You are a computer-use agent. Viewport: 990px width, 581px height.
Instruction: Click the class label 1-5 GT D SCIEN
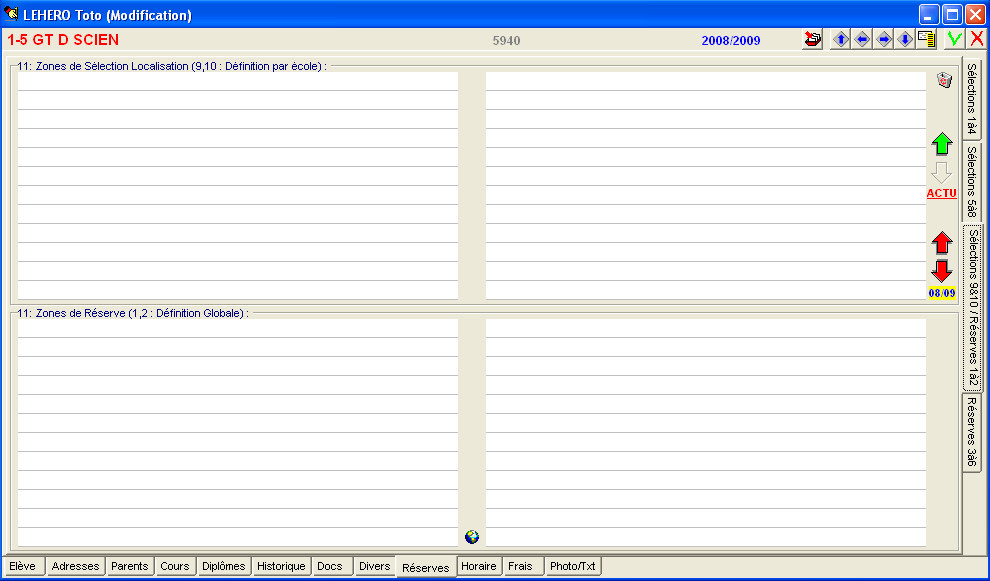coord(63,40)
